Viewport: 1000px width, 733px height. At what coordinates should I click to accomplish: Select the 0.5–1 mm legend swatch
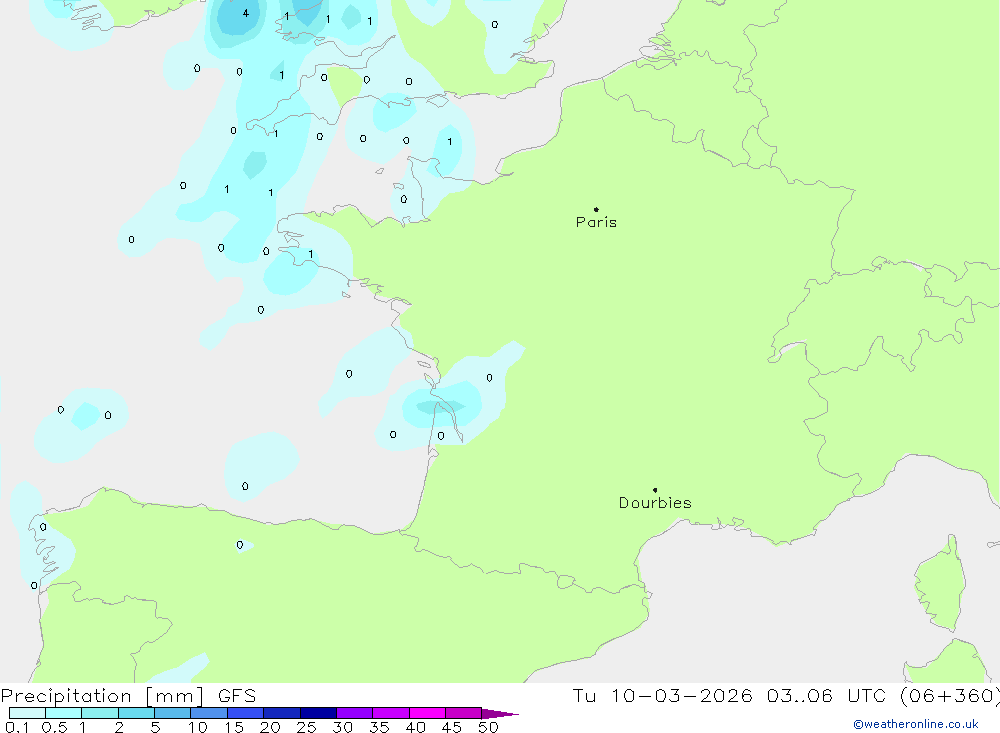coord(64,713)
